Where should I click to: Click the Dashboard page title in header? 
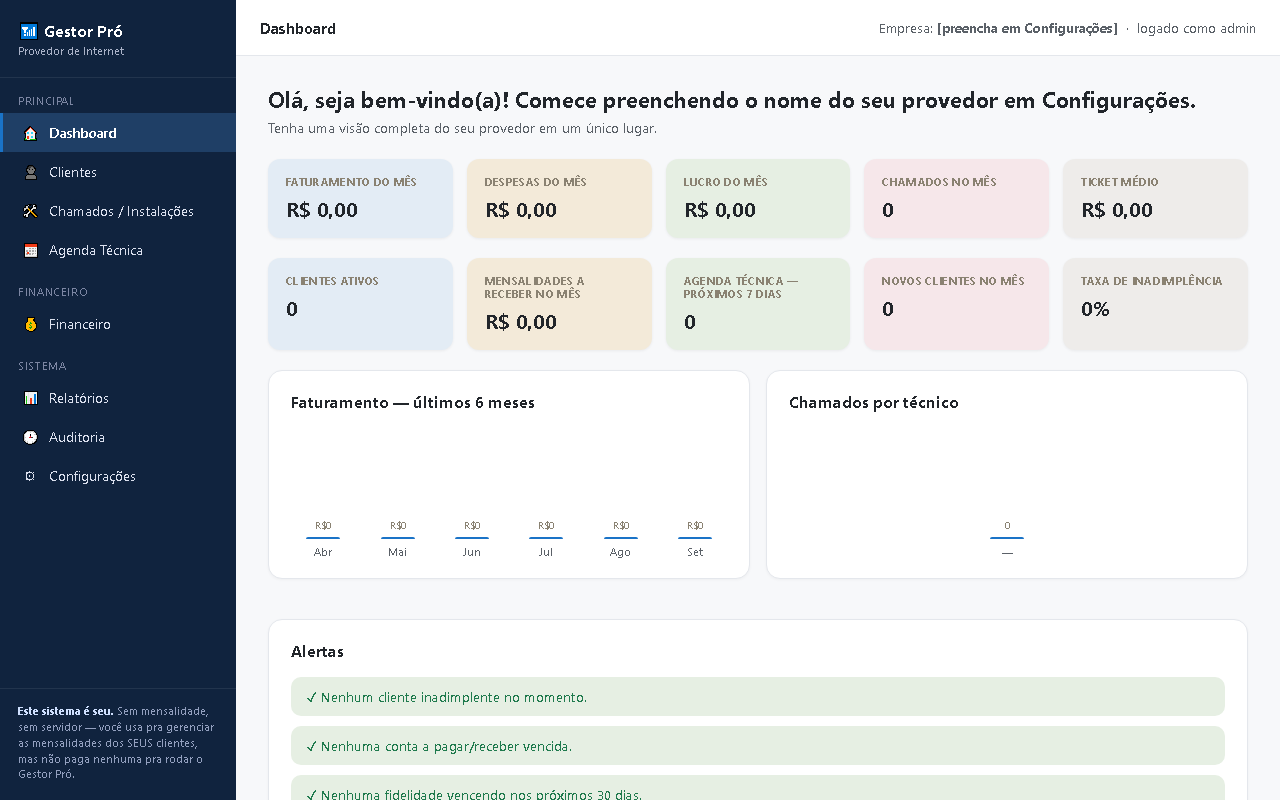[298, 28]
